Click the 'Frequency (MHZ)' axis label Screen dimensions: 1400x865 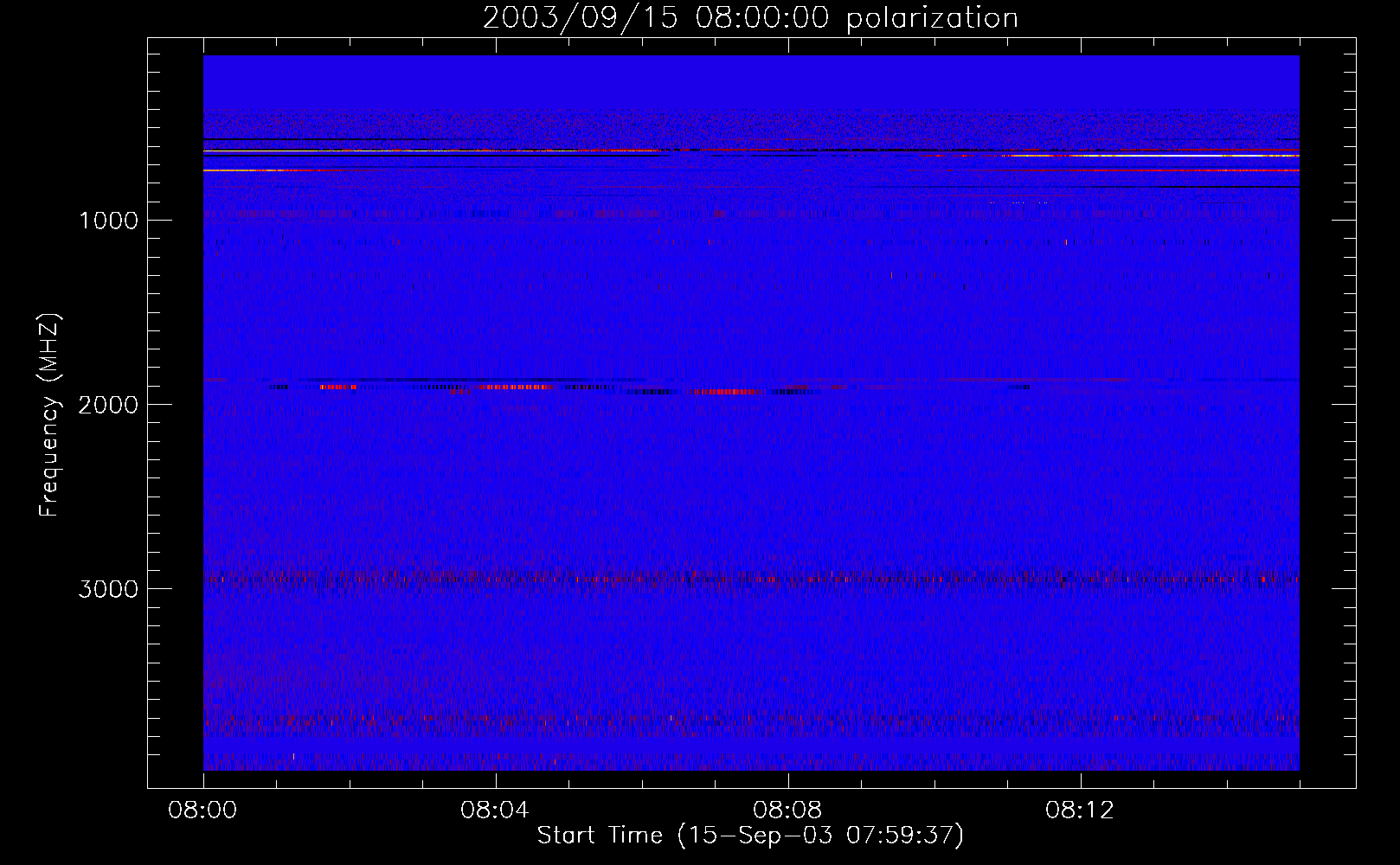coord(49,415)
